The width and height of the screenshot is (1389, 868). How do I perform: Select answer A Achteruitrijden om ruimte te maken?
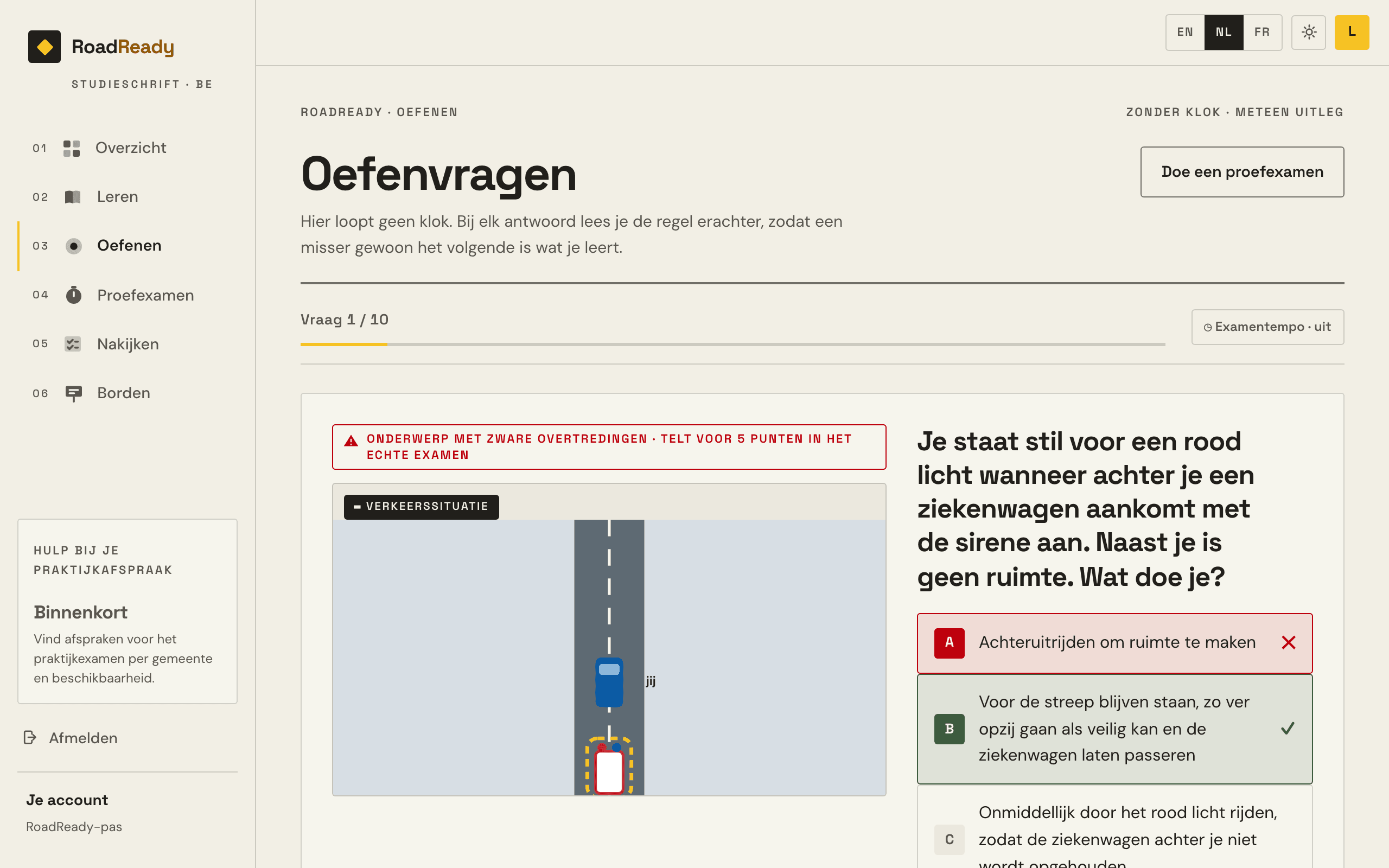[x=1114, y=643]
